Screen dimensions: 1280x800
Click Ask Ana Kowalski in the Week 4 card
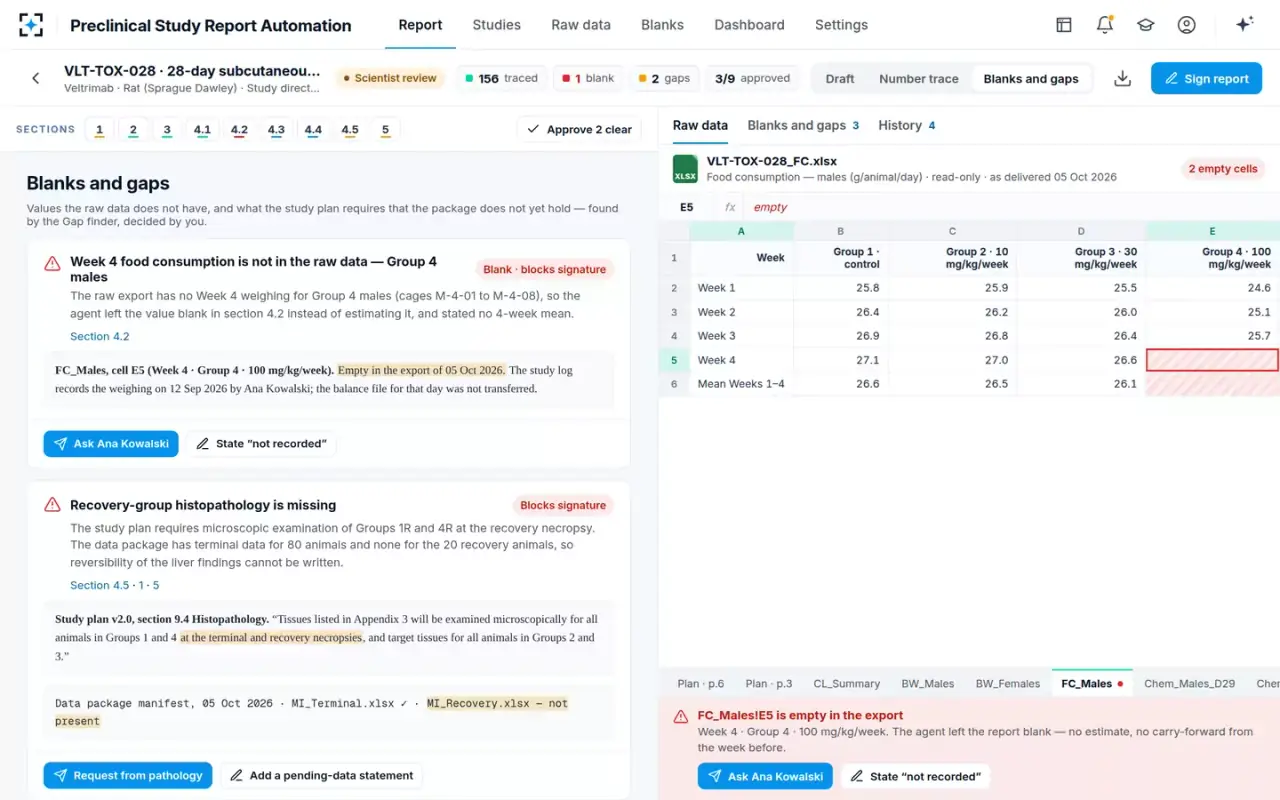pyautogui.click(x=111, y=444)
